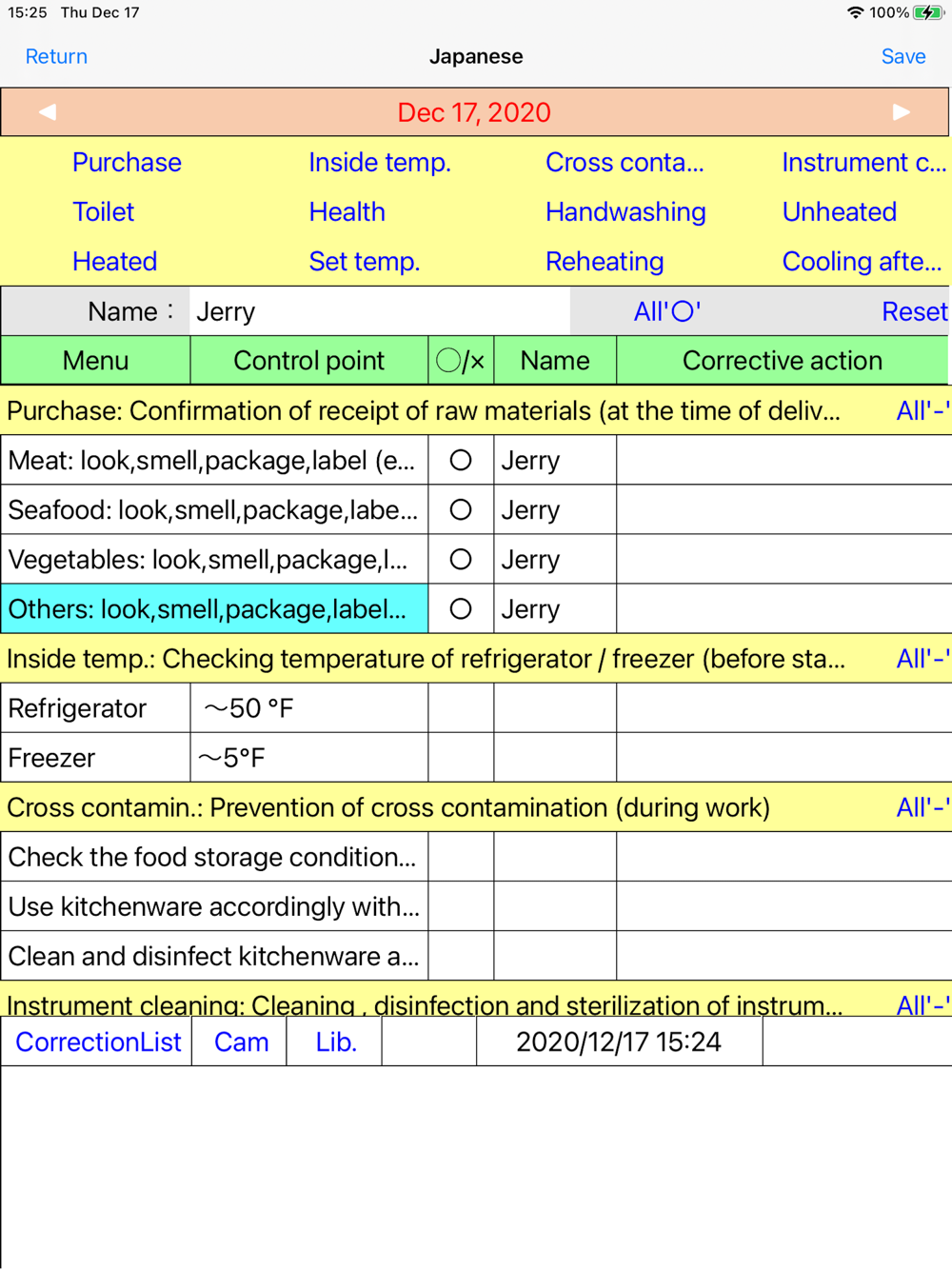Viewport: 952px width, 1270px height.
Task: Select Use kitchenware accordingly row
Action: tap(214, 906)
